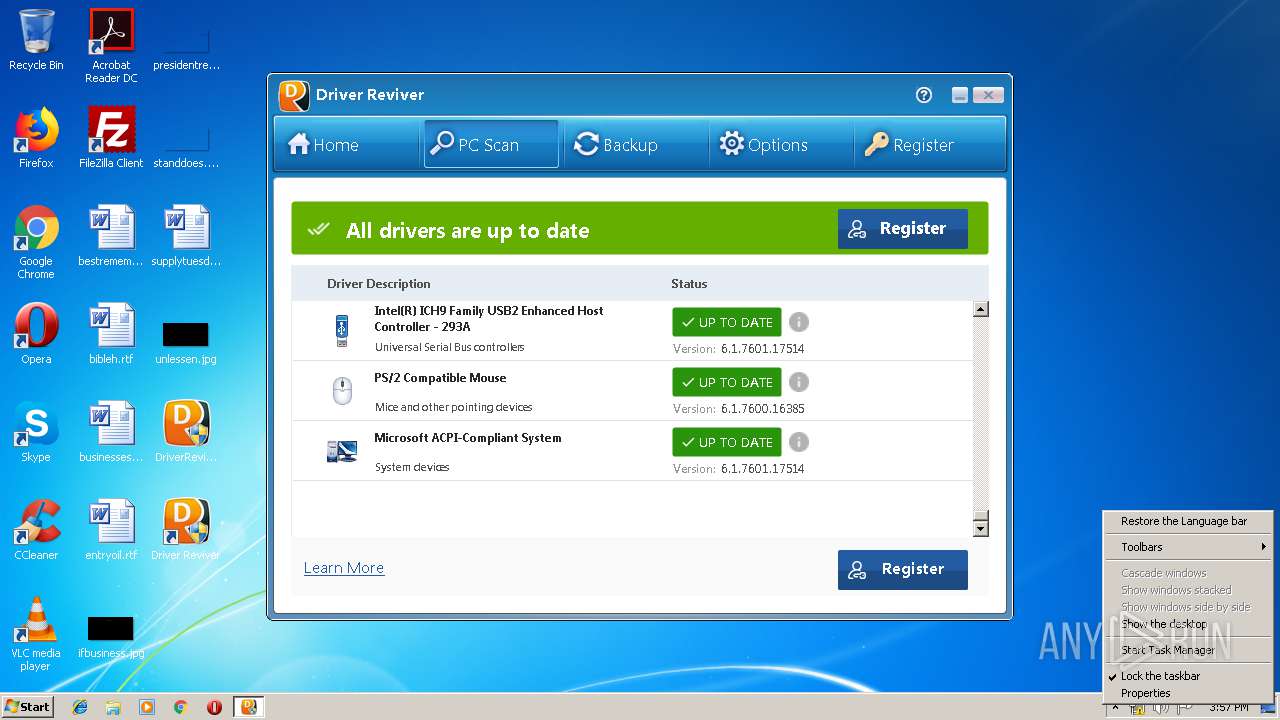
Task: Click Driver Reviver taskbar button
Action: pos(248,707)
